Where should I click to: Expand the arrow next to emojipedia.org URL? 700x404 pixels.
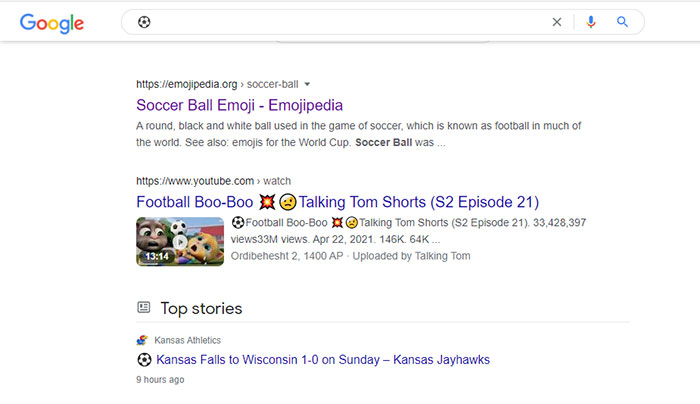(x=307, y=83)
